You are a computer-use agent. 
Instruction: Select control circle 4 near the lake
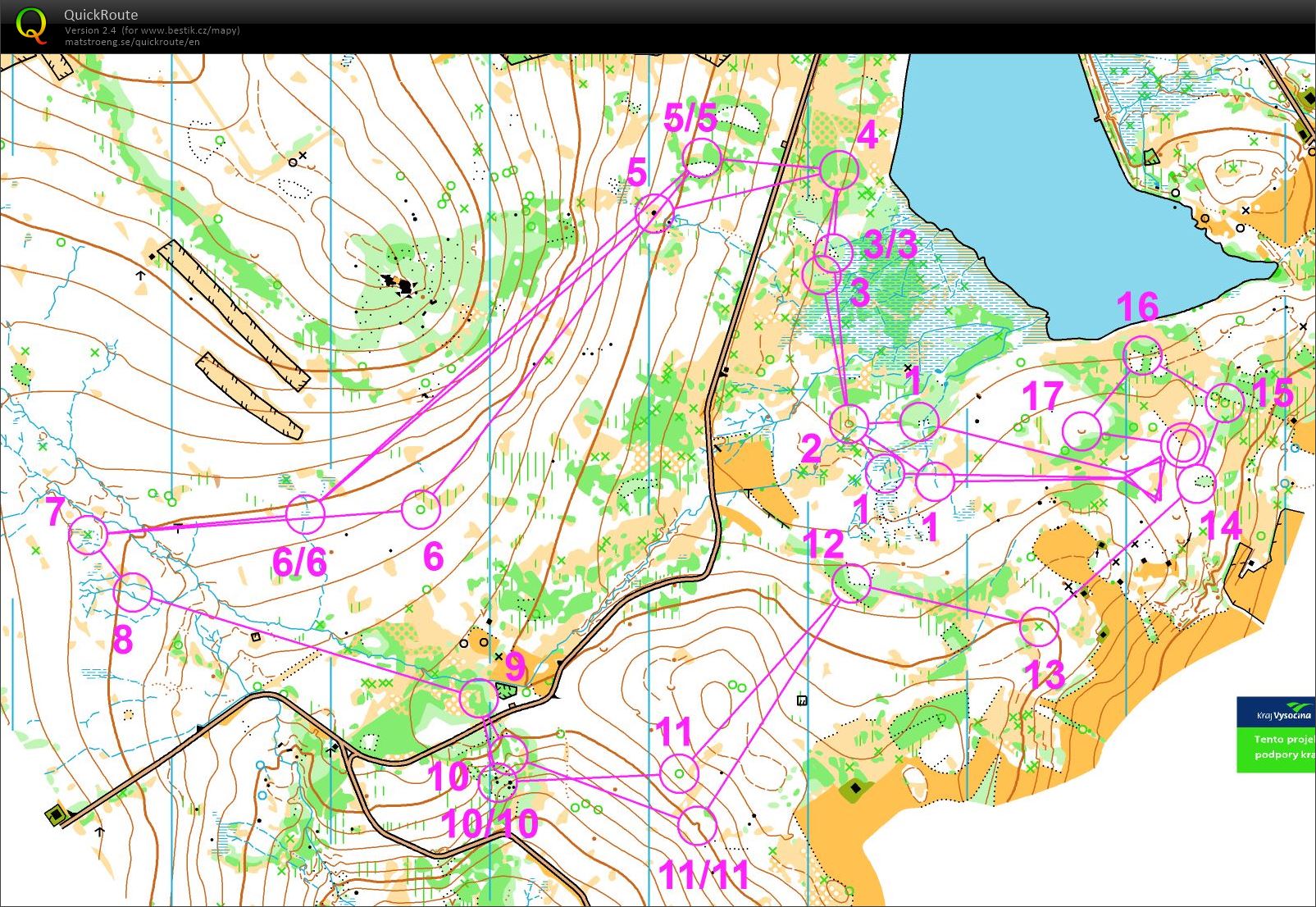click(x=839, y=171)
